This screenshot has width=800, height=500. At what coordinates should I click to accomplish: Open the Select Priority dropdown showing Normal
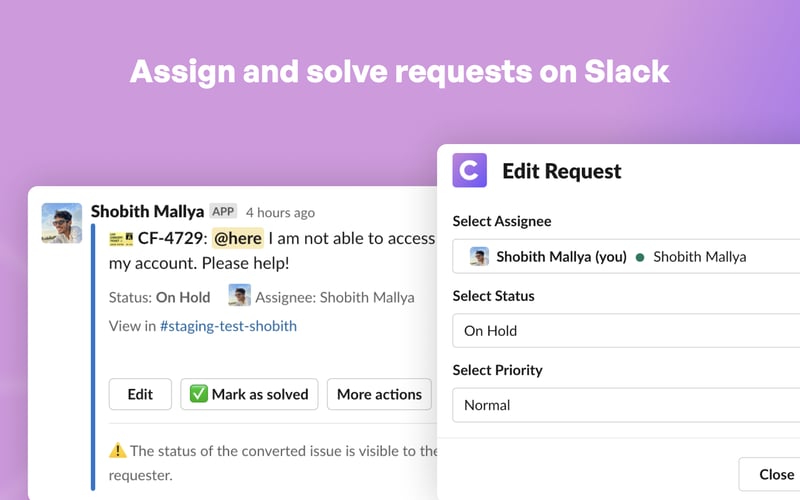[x=625, y=405]
